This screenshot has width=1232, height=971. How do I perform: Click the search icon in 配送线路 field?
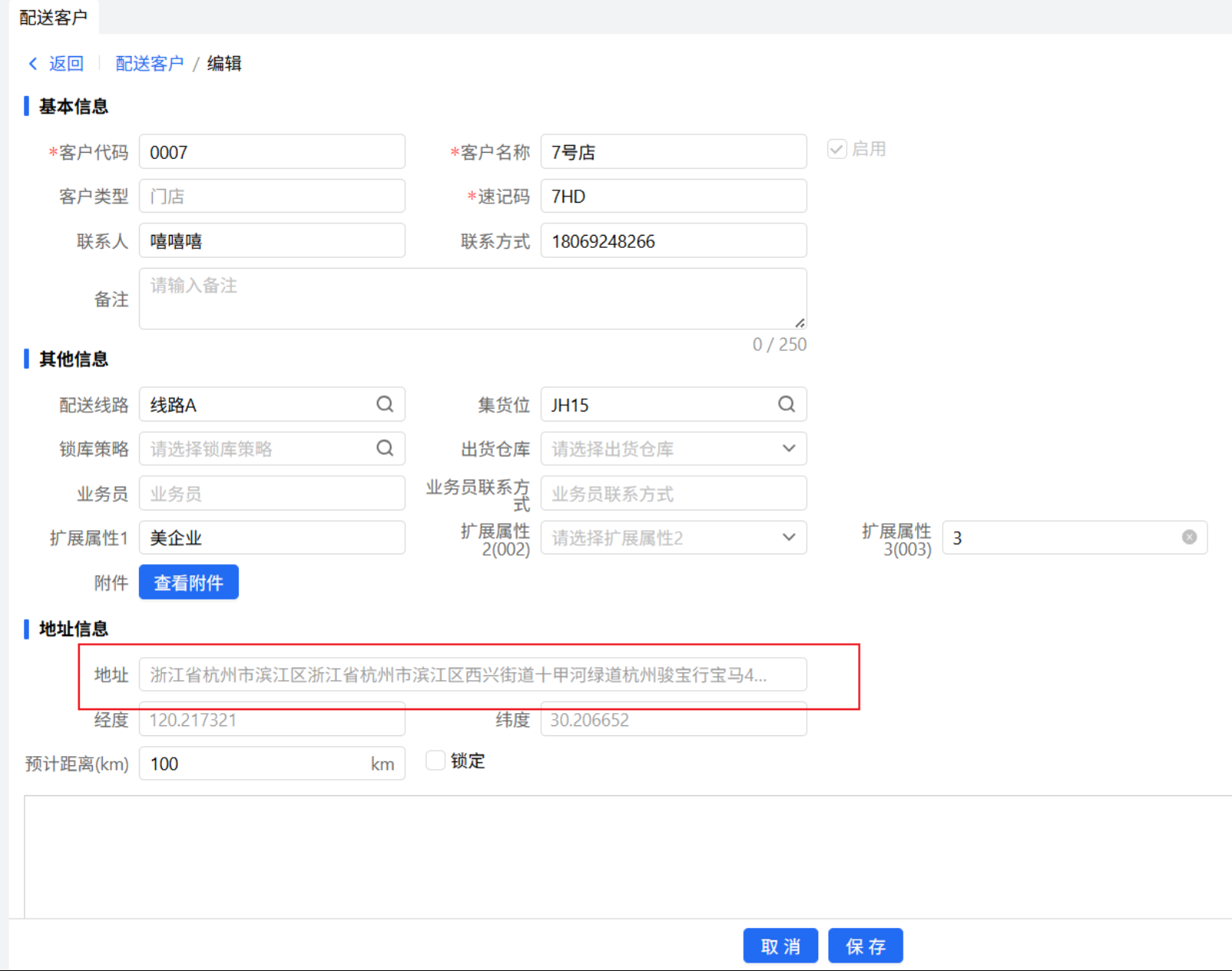click(385, 405)
